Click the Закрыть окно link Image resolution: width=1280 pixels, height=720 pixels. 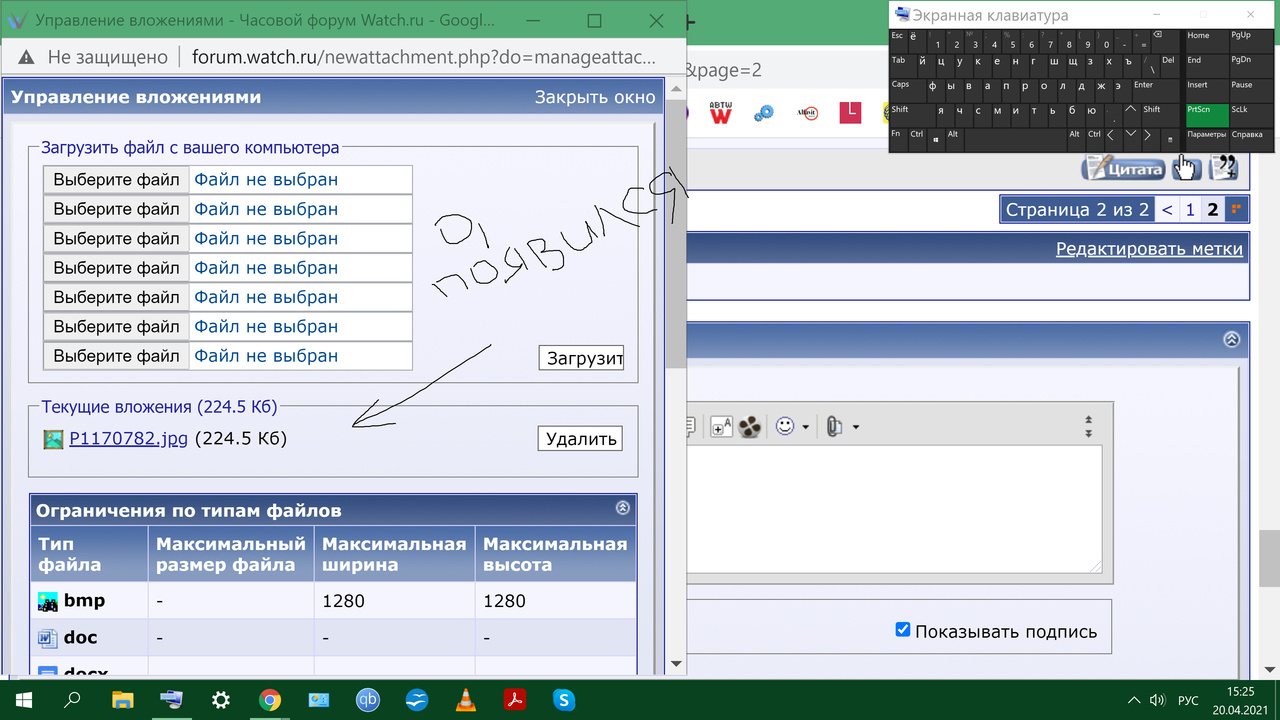click(595, 97)
